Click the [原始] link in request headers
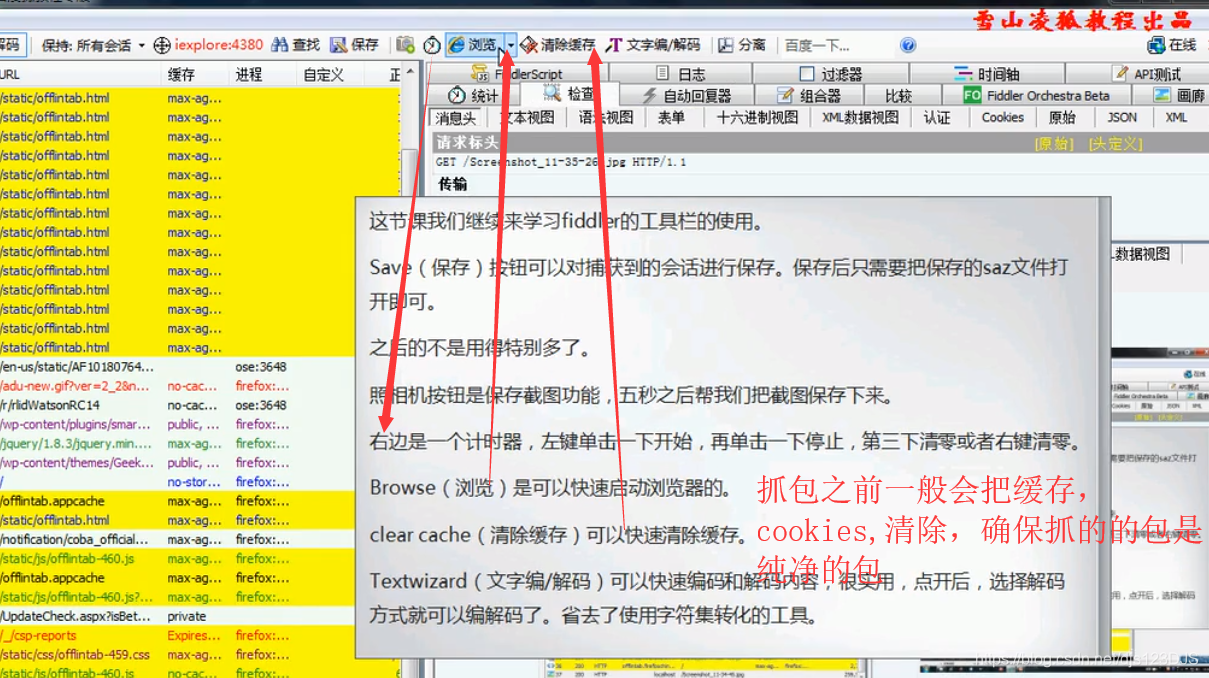The height and width of the screenshot is (678, 1209). (1054, 143)
